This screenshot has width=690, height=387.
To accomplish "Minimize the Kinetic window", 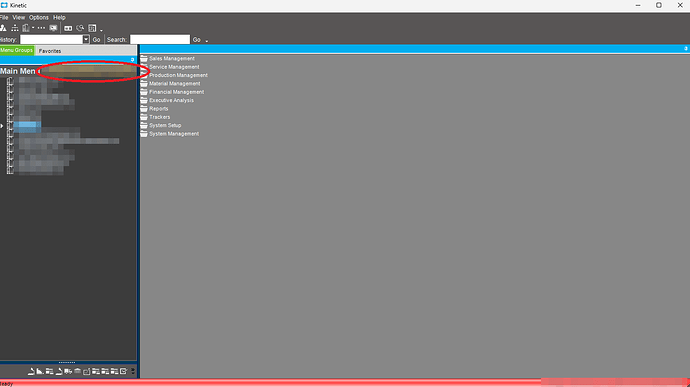I will coord(638,5).
